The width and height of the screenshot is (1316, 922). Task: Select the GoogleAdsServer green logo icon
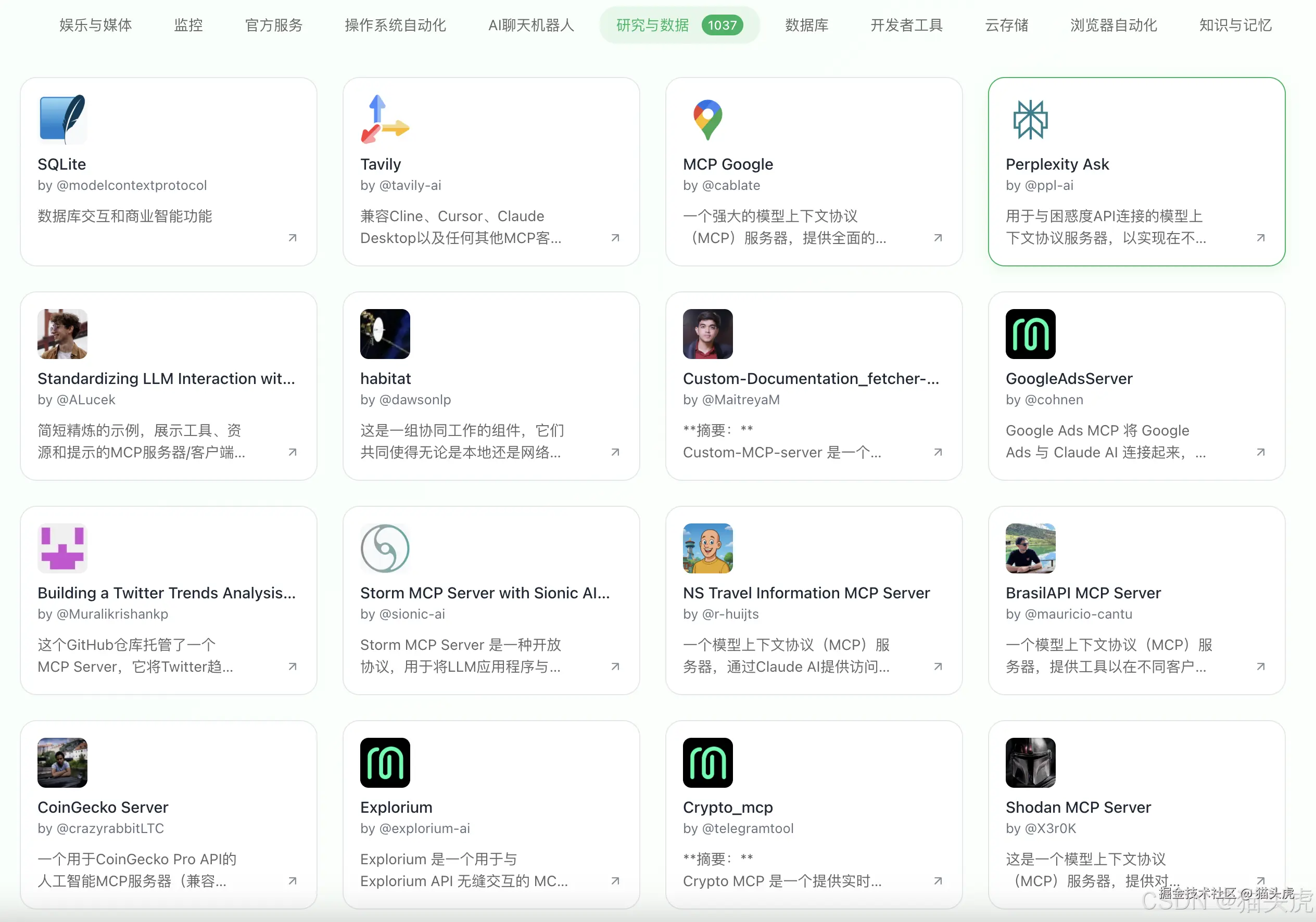[1030, 334]
